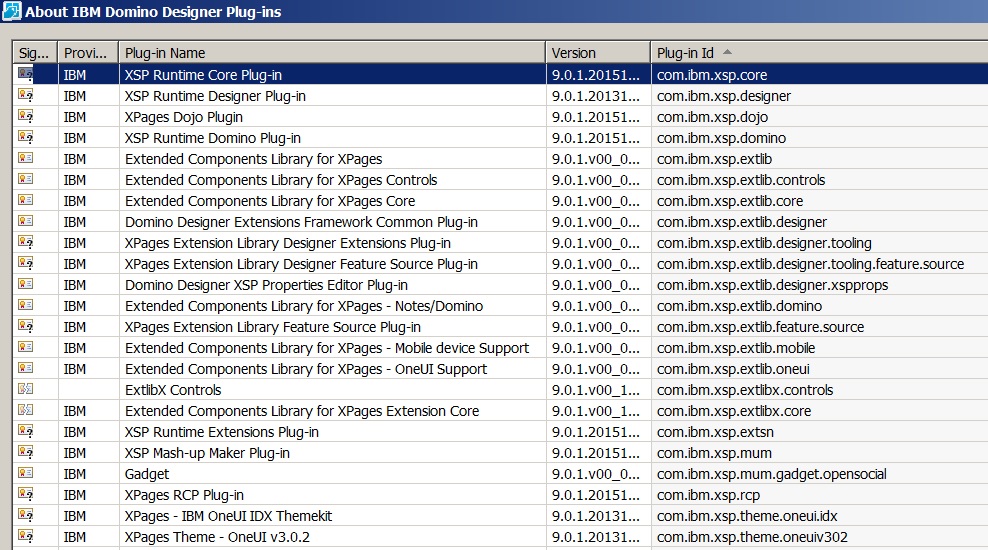988x550 pixels.
Task: Sort by the Plug-in Id column header
Action: click(x=819, y=53)
